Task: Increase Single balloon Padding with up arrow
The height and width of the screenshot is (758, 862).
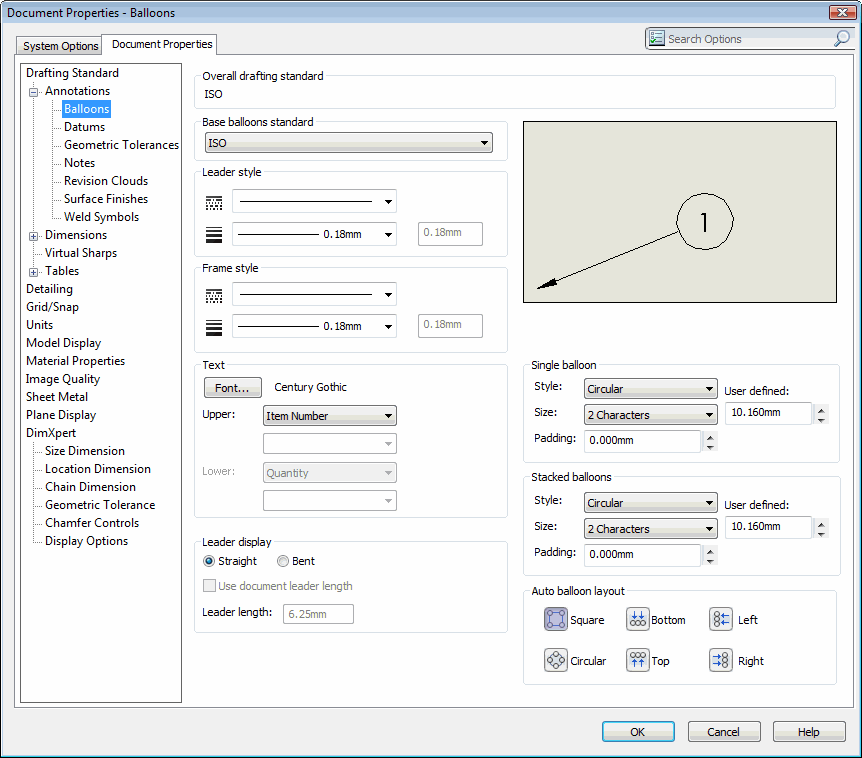Action: click(710, 436)
